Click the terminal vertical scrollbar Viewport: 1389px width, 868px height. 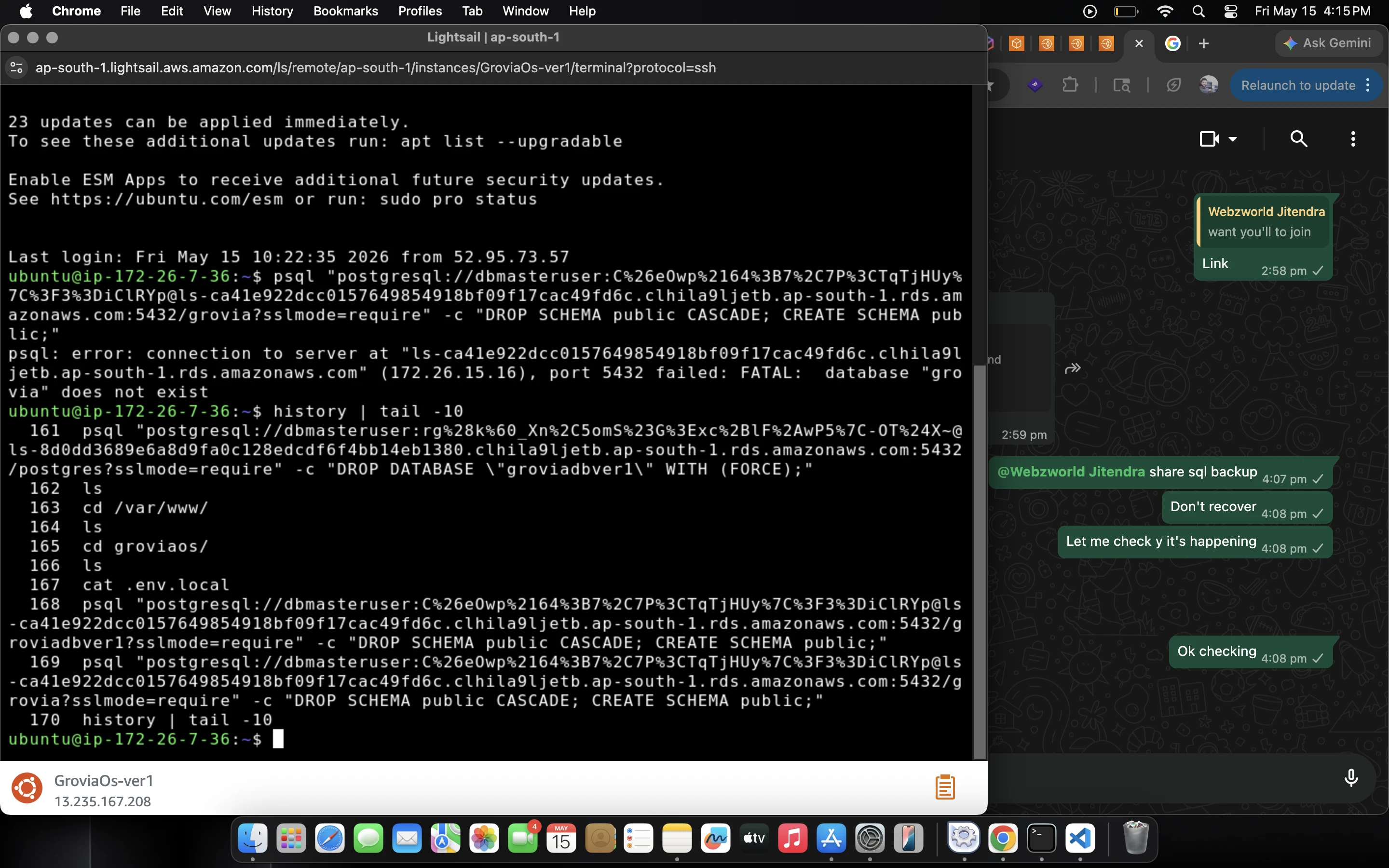pos(980,563)
